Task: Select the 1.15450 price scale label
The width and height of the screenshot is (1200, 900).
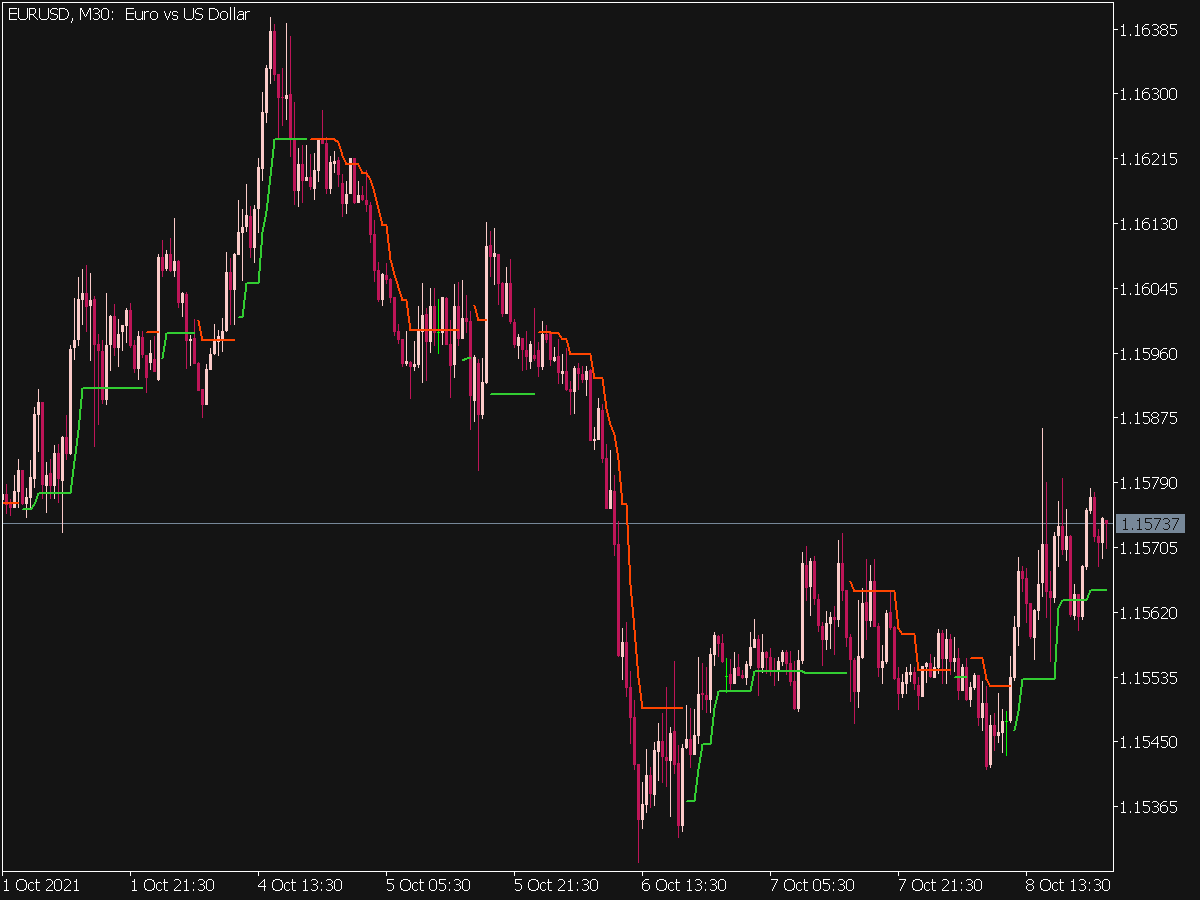Action: [1152, 742]
